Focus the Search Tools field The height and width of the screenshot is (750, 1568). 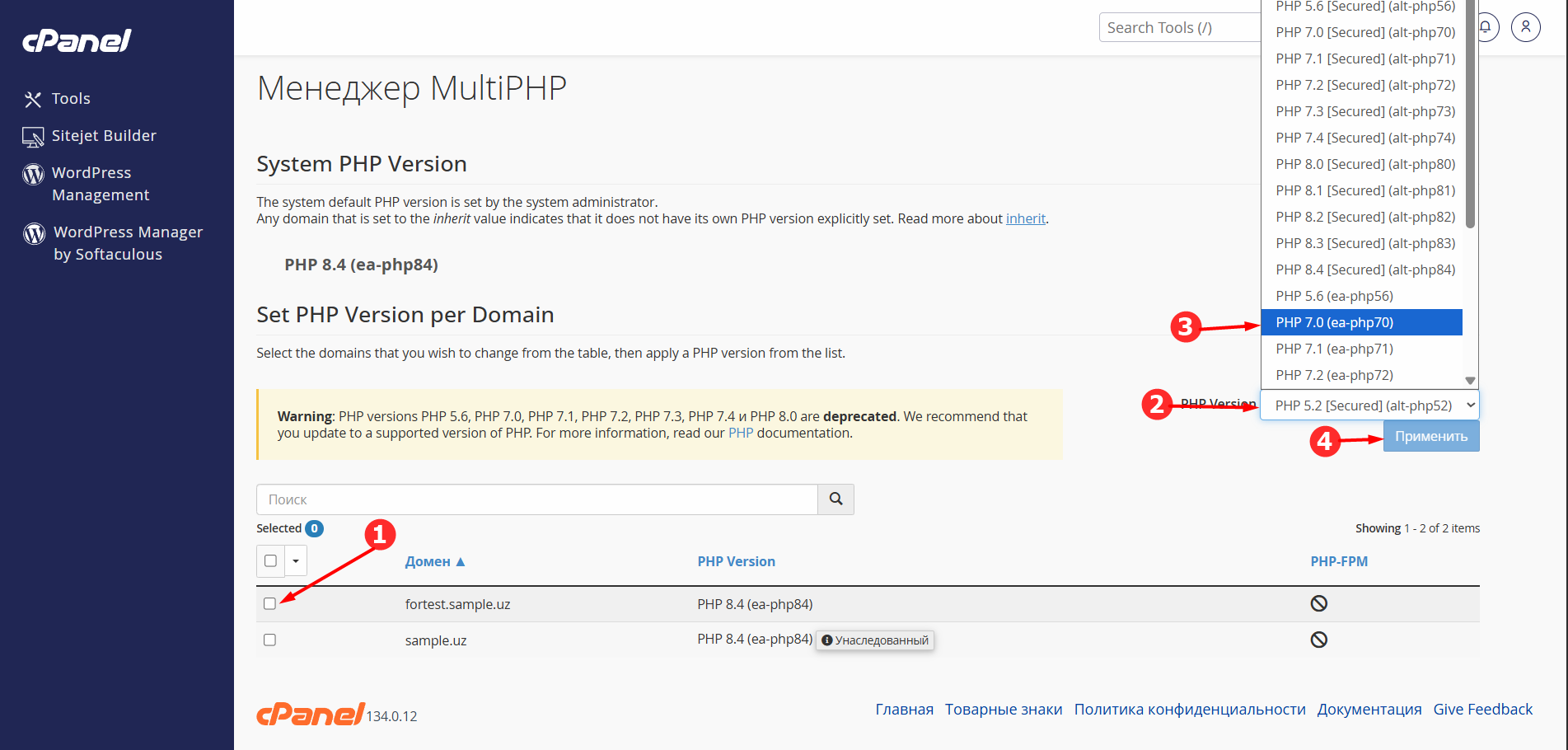pyautogui.click(x=1180, y=27)
